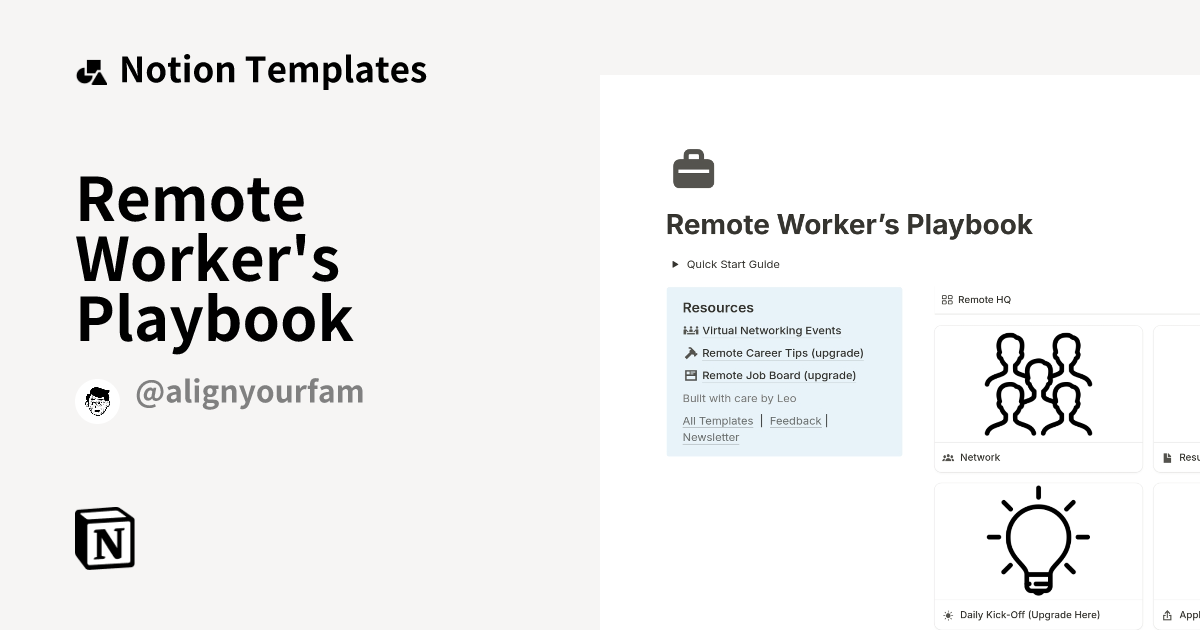Viewport: 1200px width, 630px height.
Task: Collapse the Resources callout section
Action: (718, 307)
